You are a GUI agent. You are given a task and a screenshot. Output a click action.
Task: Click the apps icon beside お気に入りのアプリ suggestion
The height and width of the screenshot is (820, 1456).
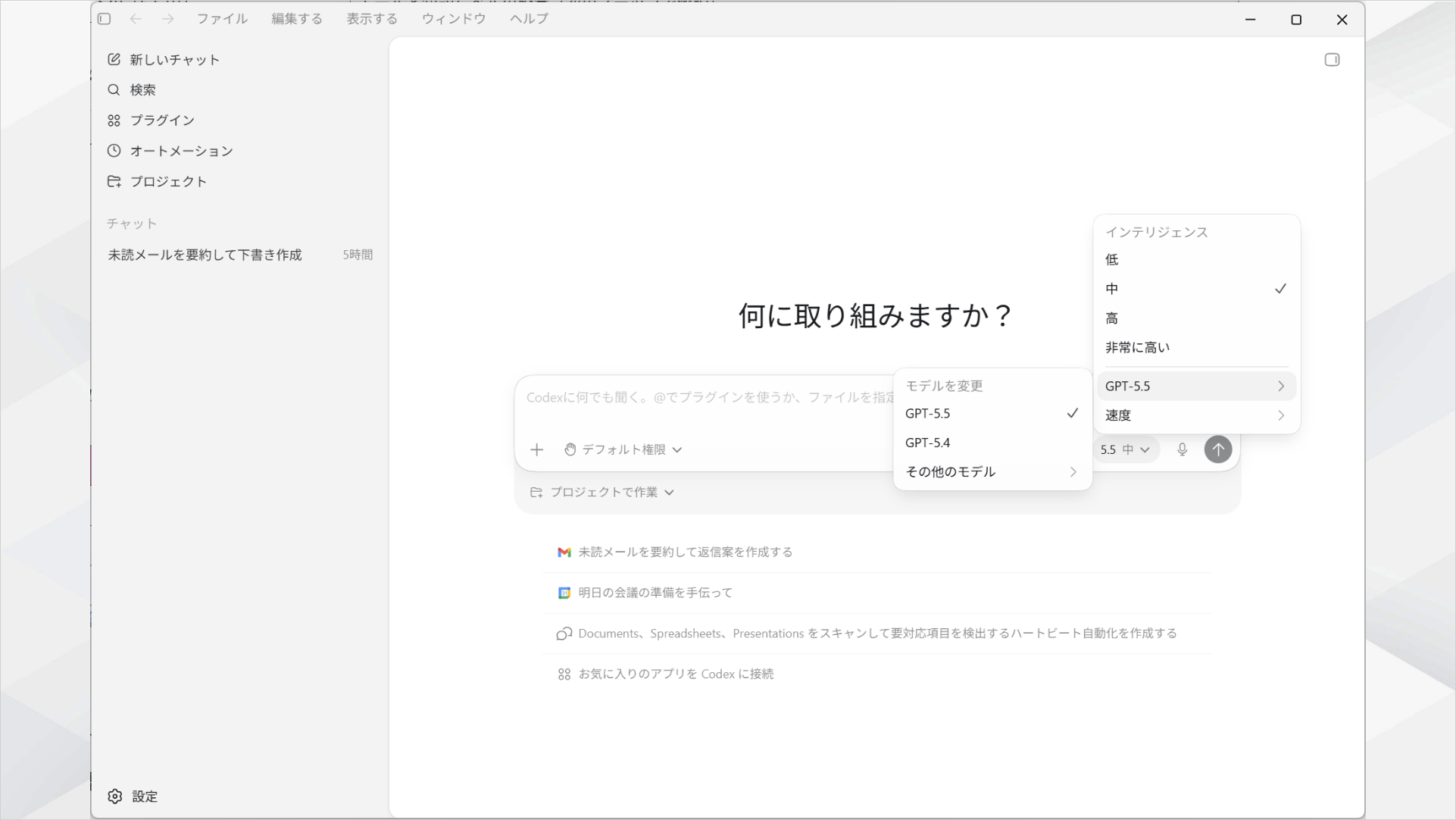pyautogui.click(x=564, y=674)
